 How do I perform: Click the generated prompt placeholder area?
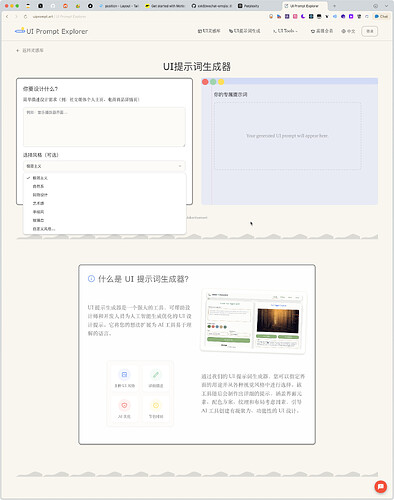(x=287, y=136)
